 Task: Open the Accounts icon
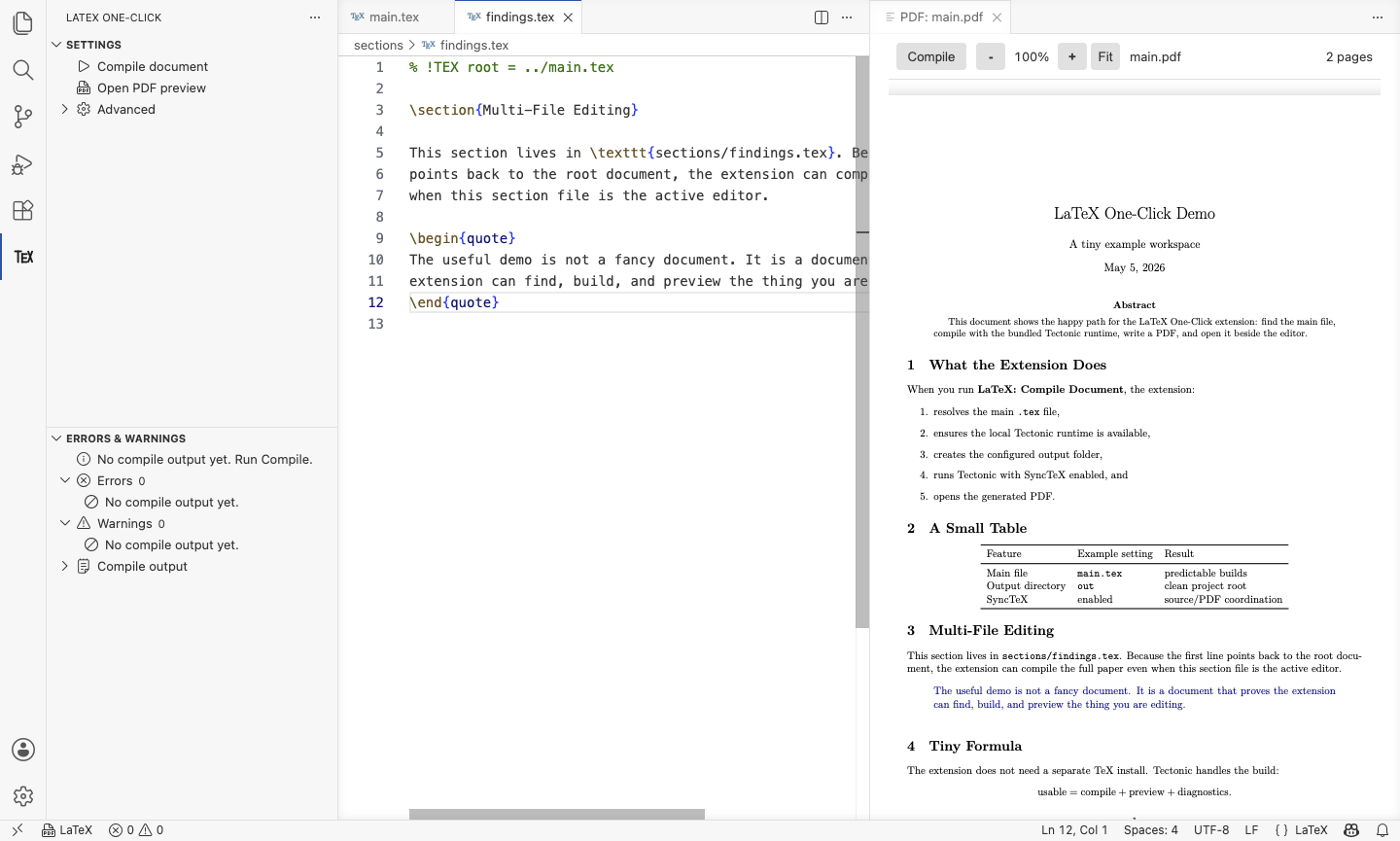coord(23,750)
